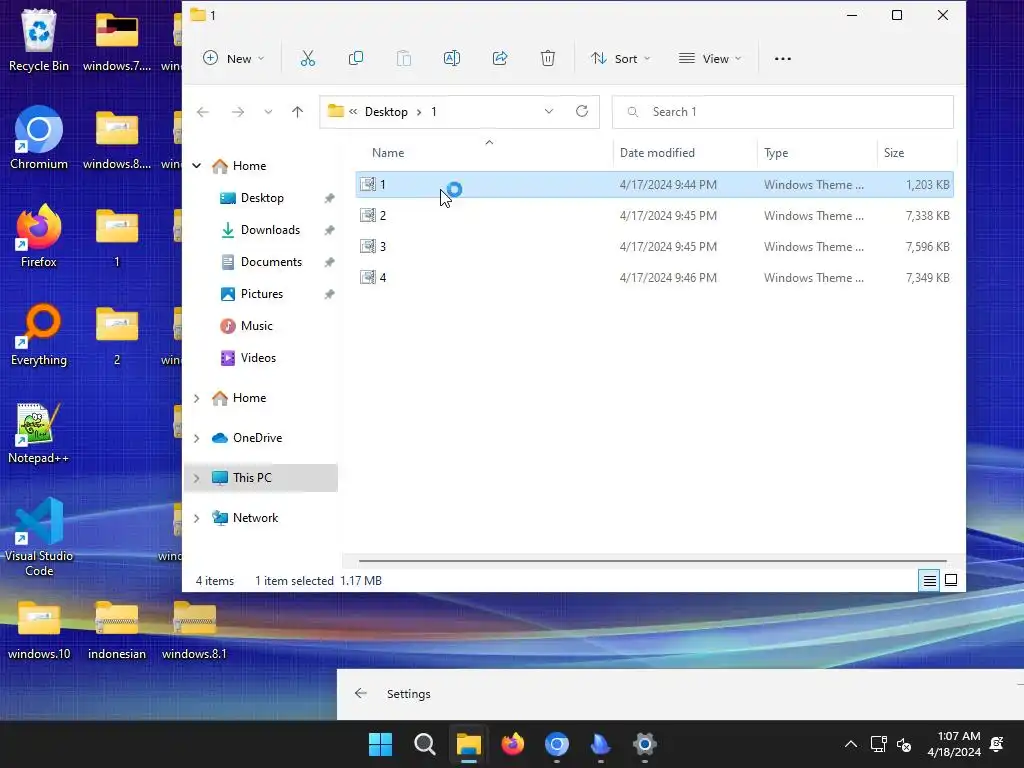Click the Search 1 input box
1024x768 pixels.
click(x=782, y=112)
